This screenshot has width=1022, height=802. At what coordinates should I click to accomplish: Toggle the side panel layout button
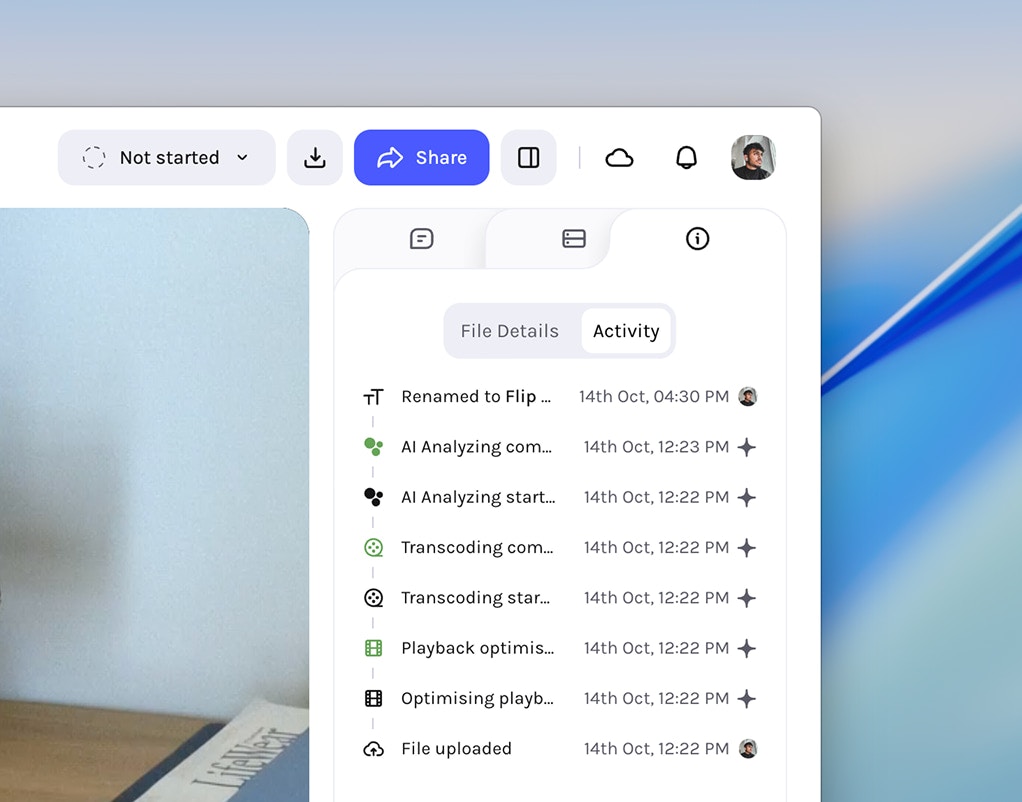(x=529, y=157)
